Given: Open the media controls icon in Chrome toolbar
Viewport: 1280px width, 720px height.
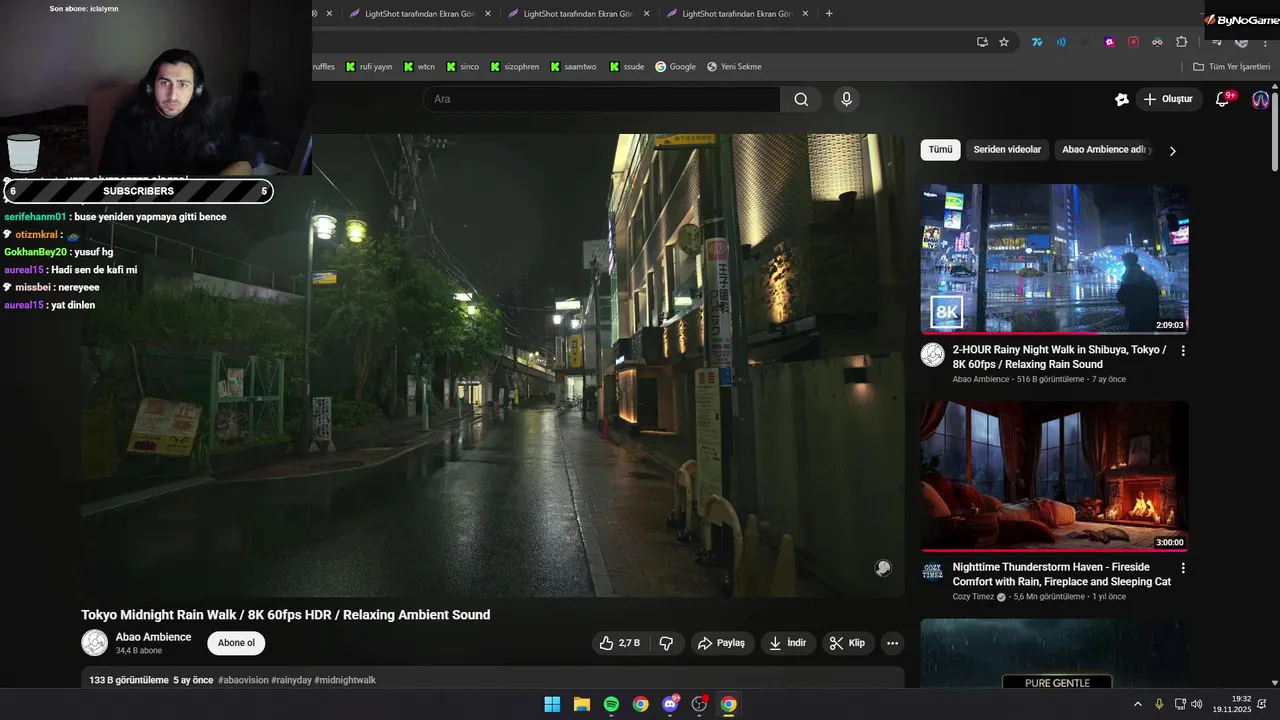Looking at the screenshot, I should click(x=1217, y=42).
